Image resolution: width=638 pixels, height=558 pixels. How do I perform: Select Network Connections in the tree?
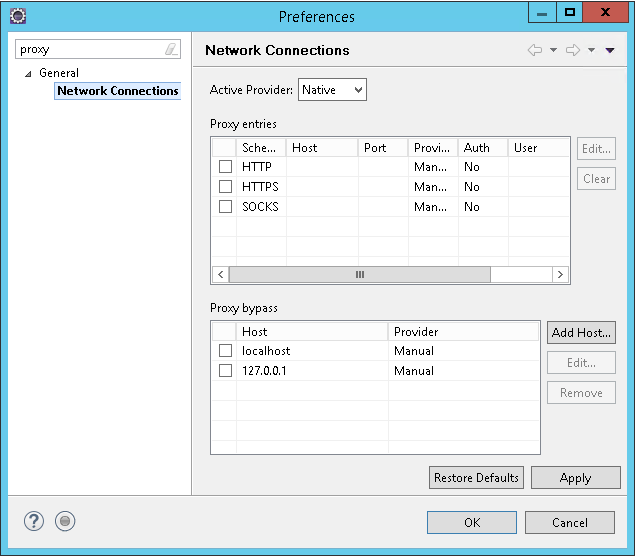click(118, 91)
